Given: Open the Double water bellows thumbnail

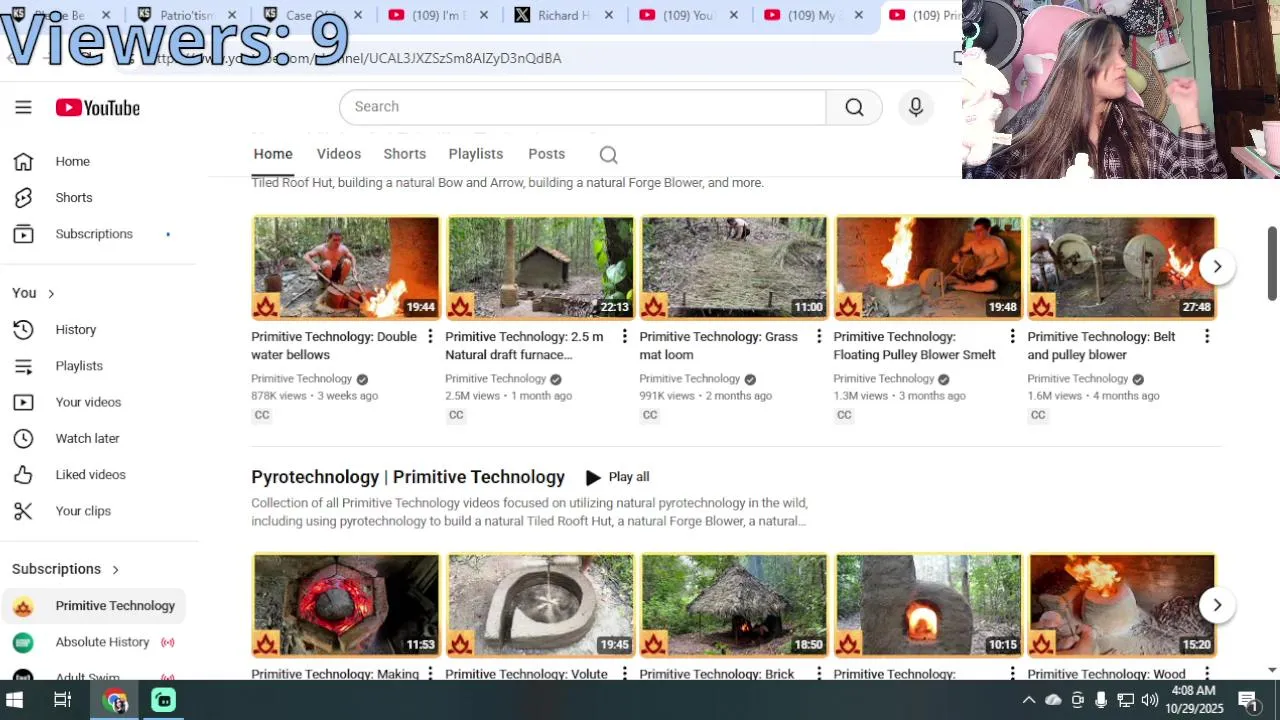Looking at the screenshot, I should pos(346,267).
